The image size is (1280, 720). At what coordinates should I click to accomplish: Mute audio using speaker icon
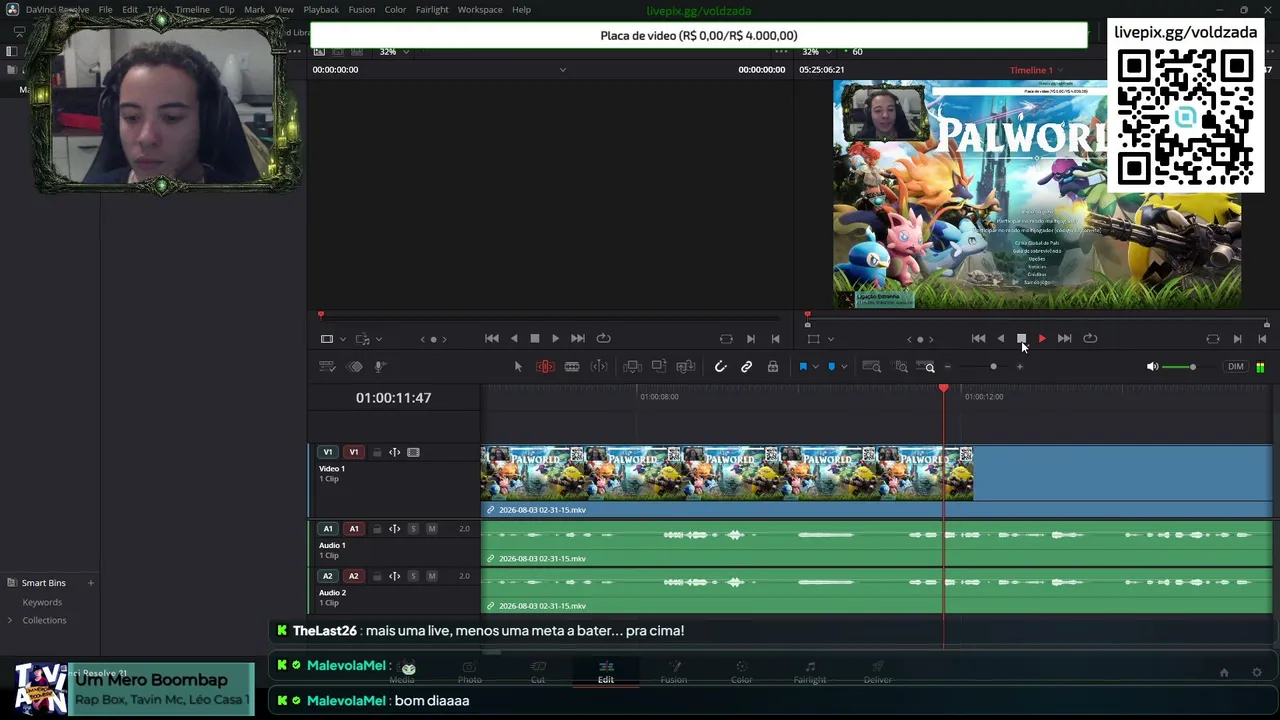[x=1152, y=367]
